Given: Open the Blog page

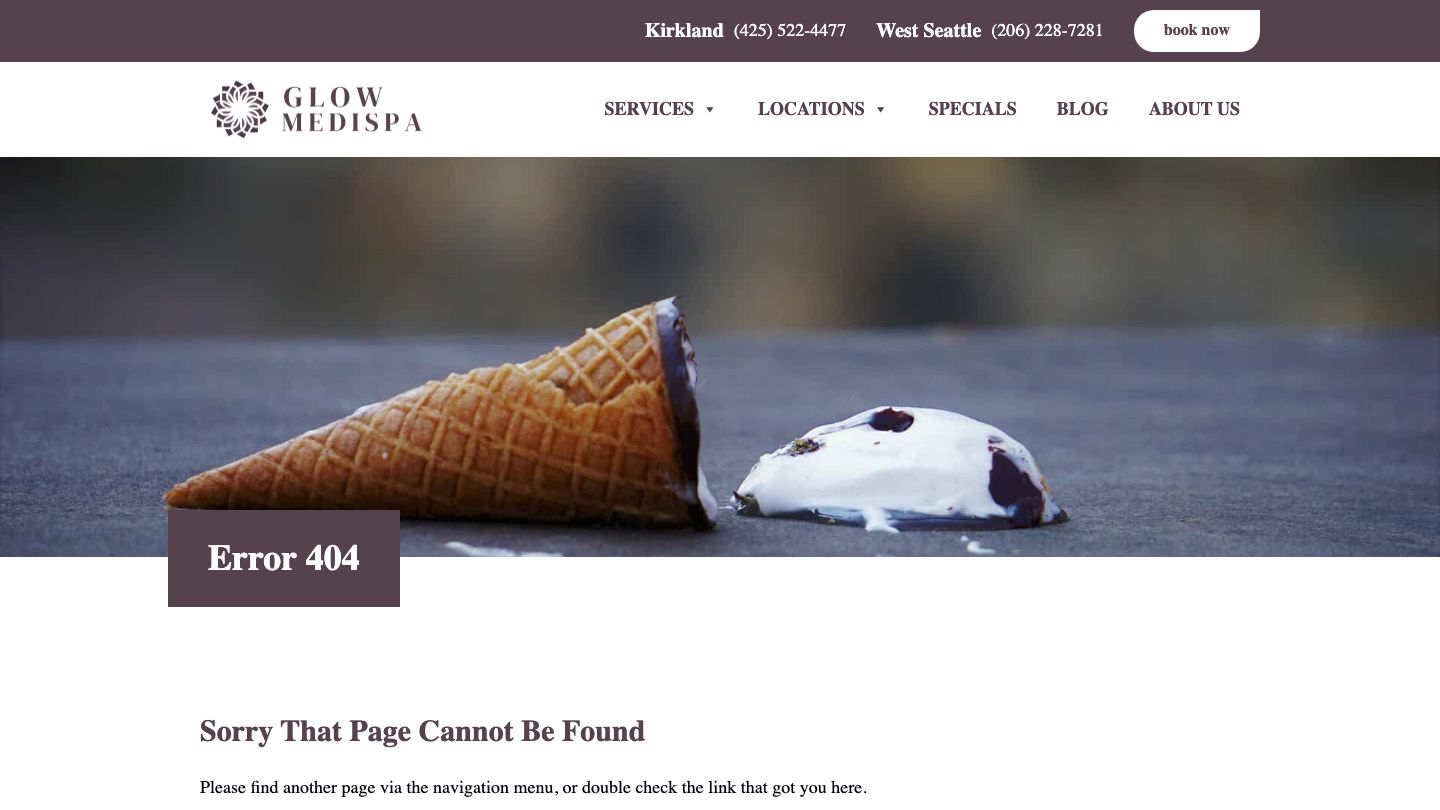Looking at the screenshot, I should 1082,109.
